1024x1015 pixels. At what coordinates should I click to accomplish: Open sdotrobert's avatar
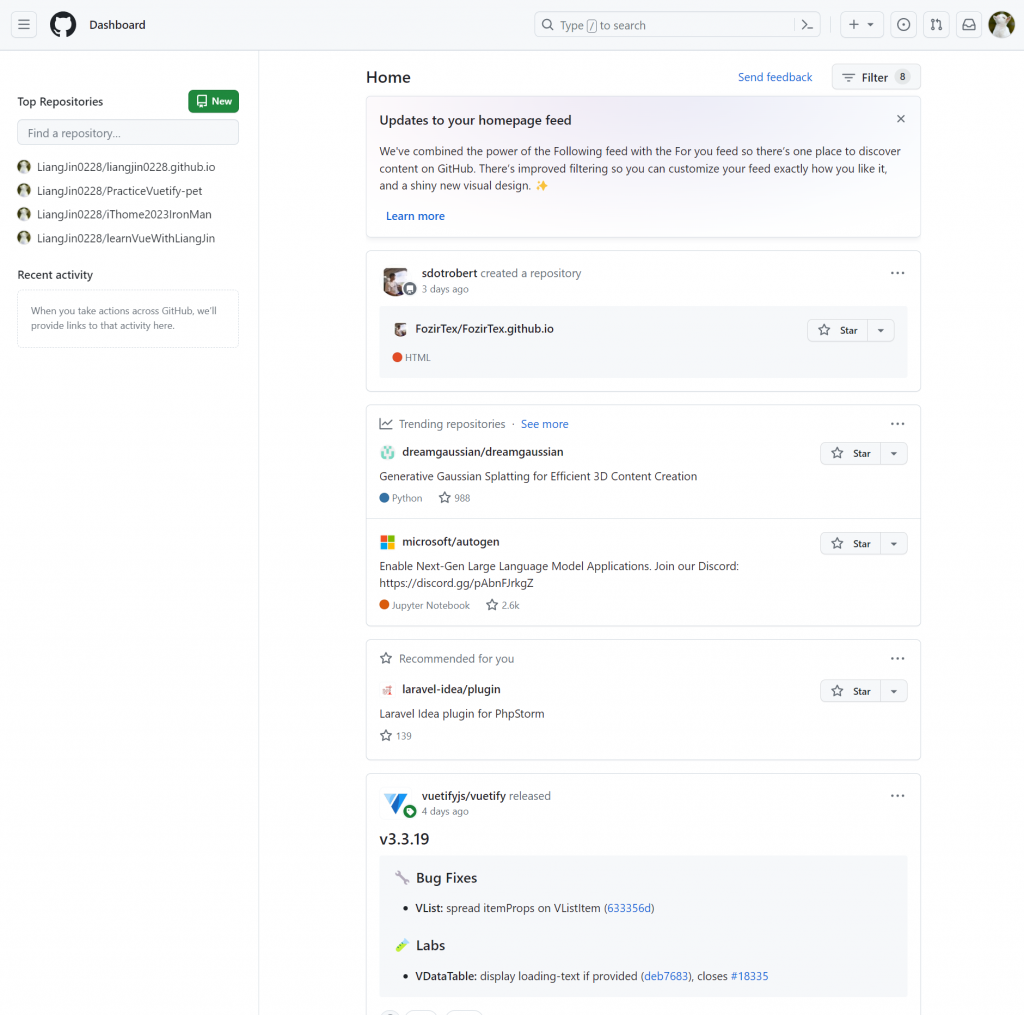click(396, 282)
